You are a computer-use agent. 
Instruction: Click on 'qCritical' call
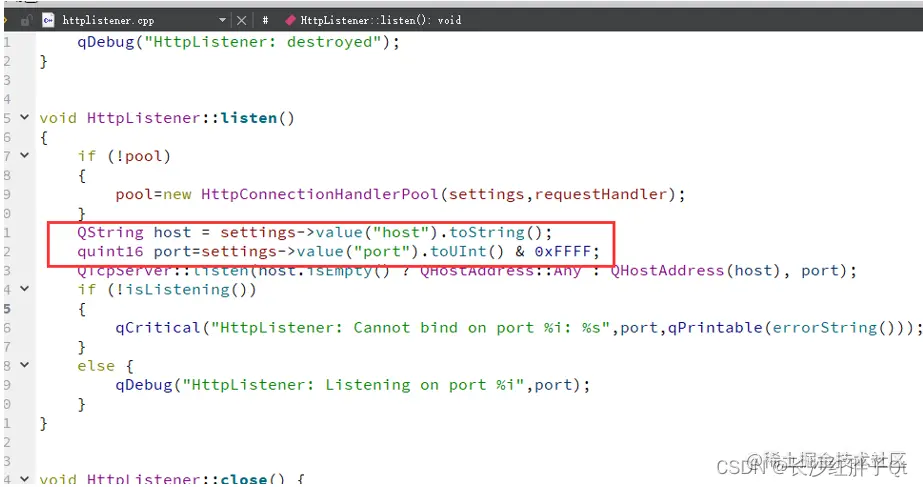pyautogui.click(x=158, y=328)
